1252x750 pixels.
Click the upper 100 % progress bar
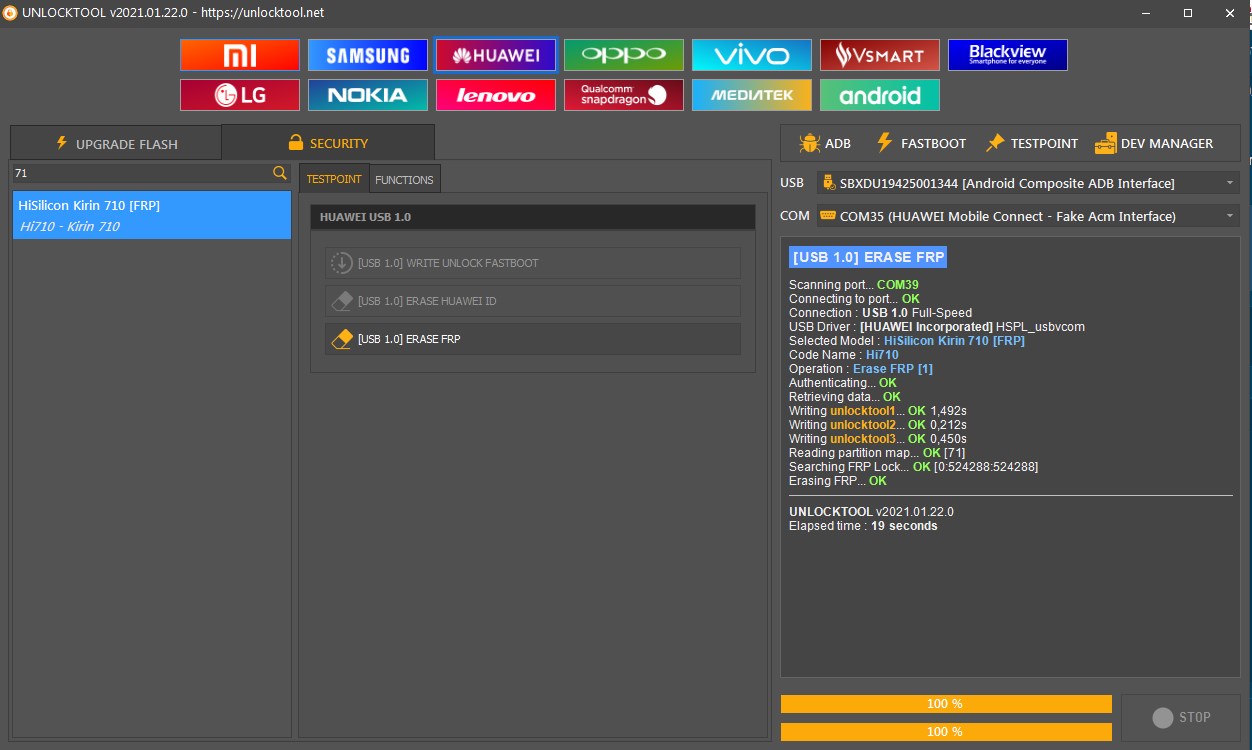pos(946,704)
